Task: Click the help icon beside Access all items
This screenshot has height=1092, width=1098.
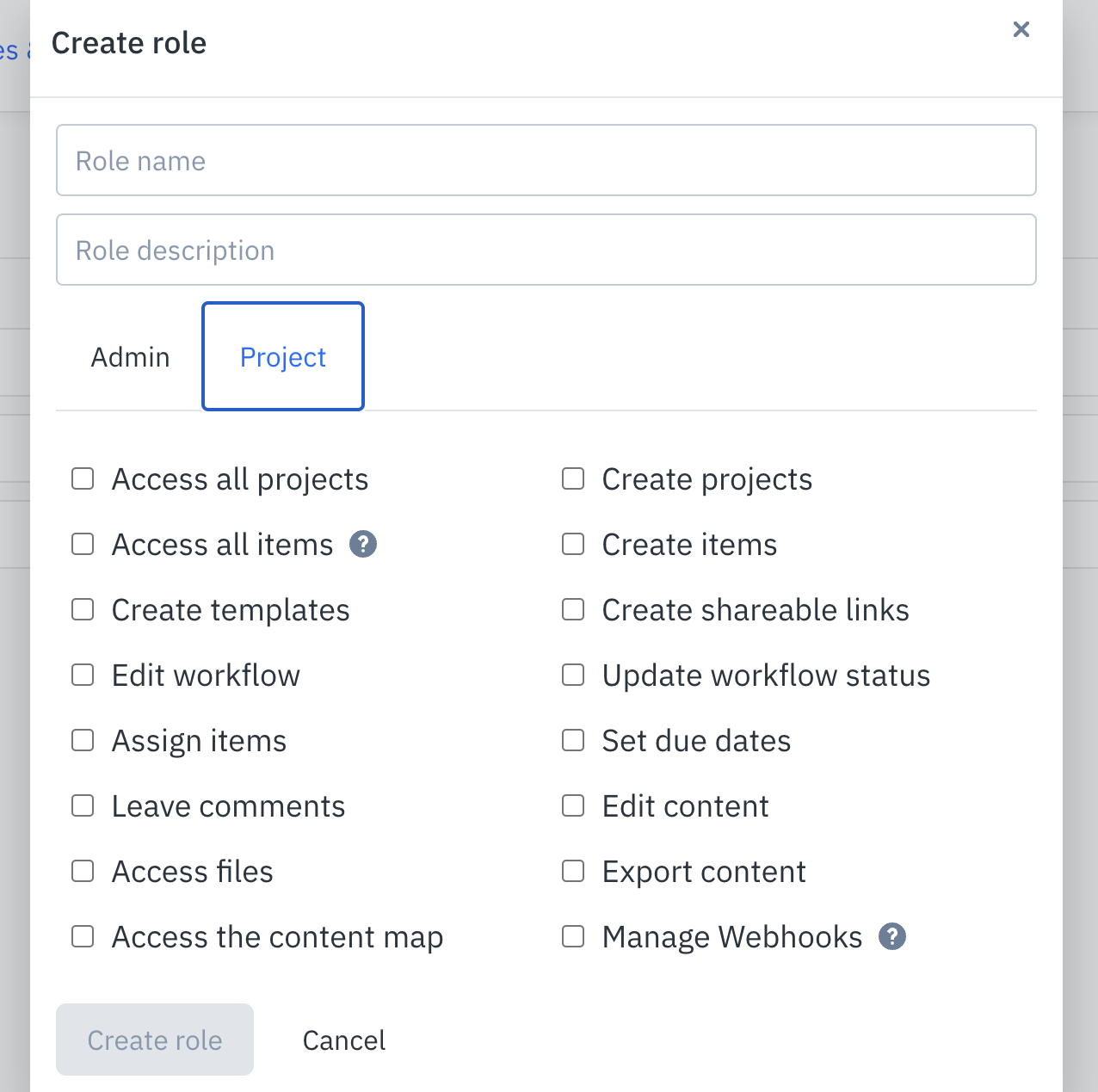Action: click(x=363, y=544)
